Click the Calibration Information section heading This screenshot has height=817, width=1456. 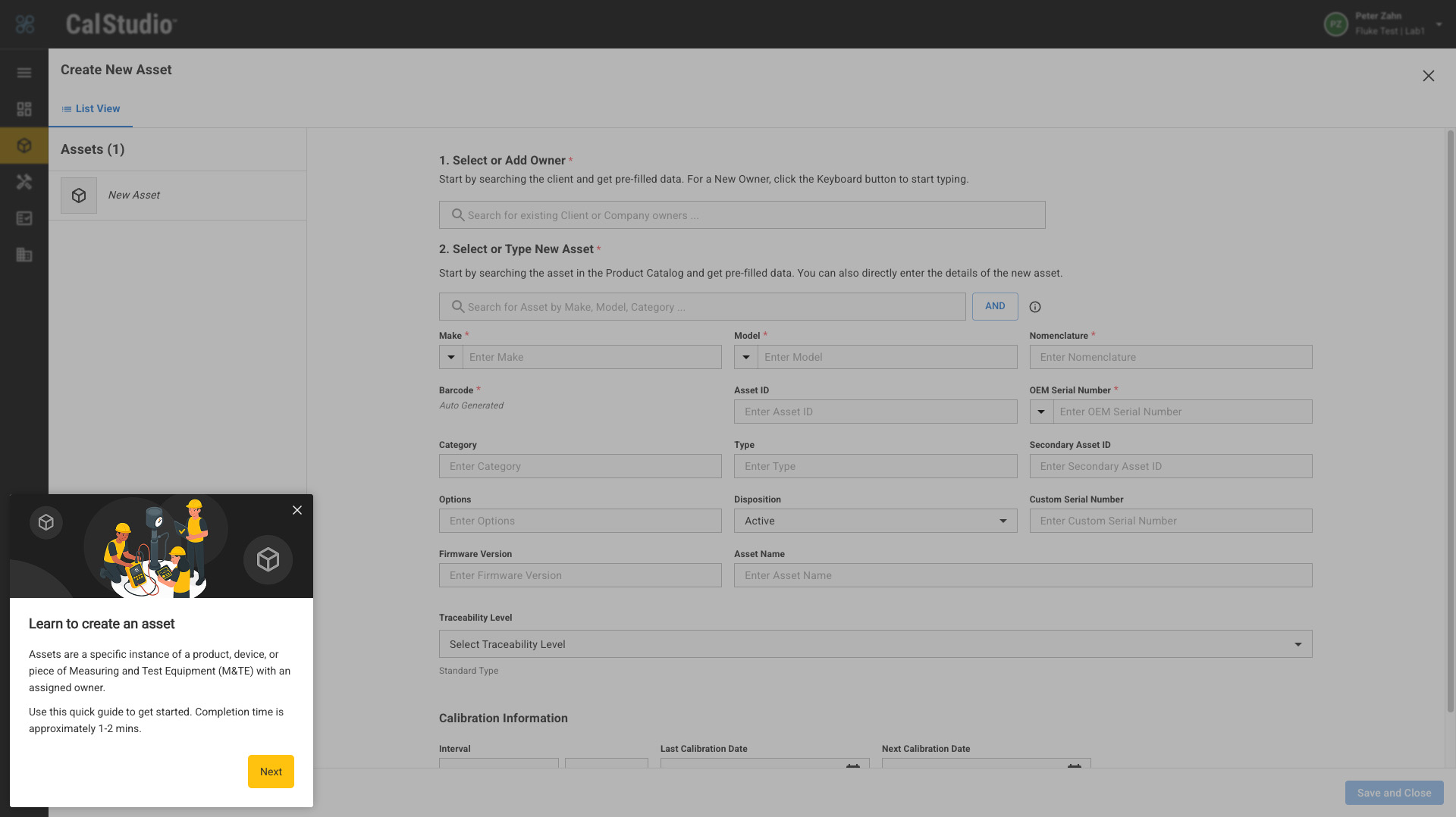click(504, 718)
